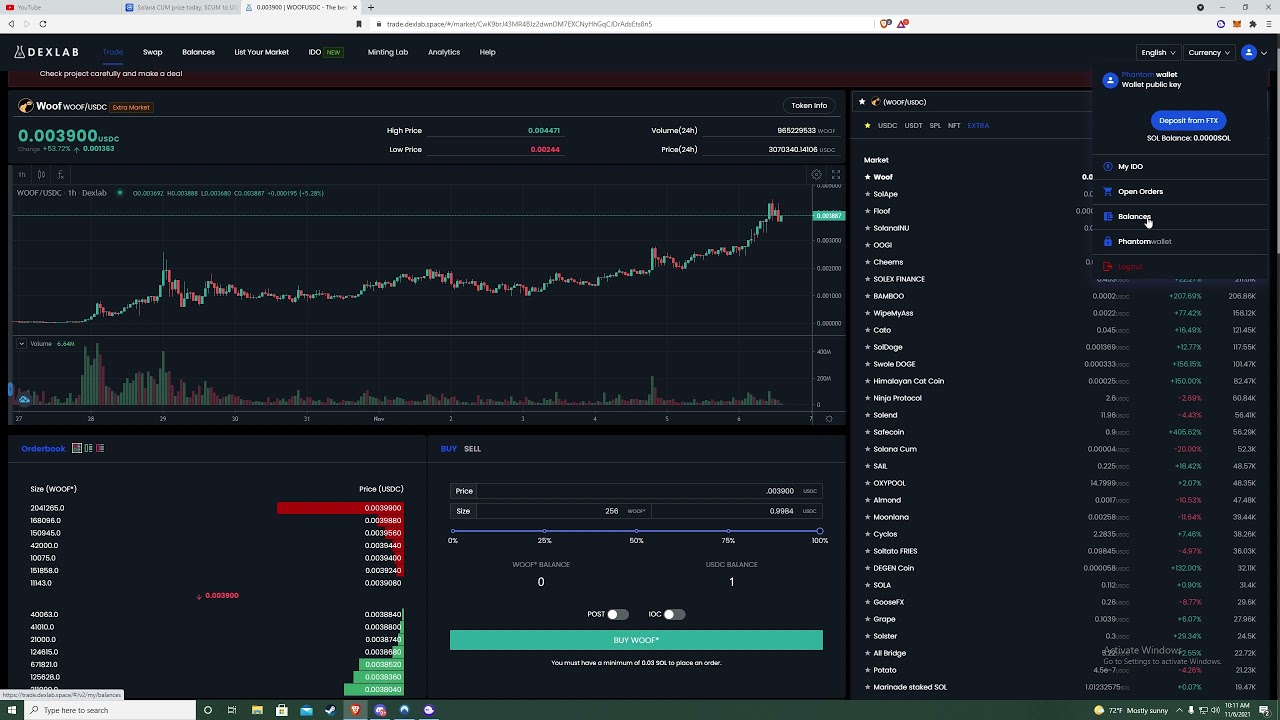Switch to the BUY tab
Screen dimensions: 1280x720
coord(448,449)
